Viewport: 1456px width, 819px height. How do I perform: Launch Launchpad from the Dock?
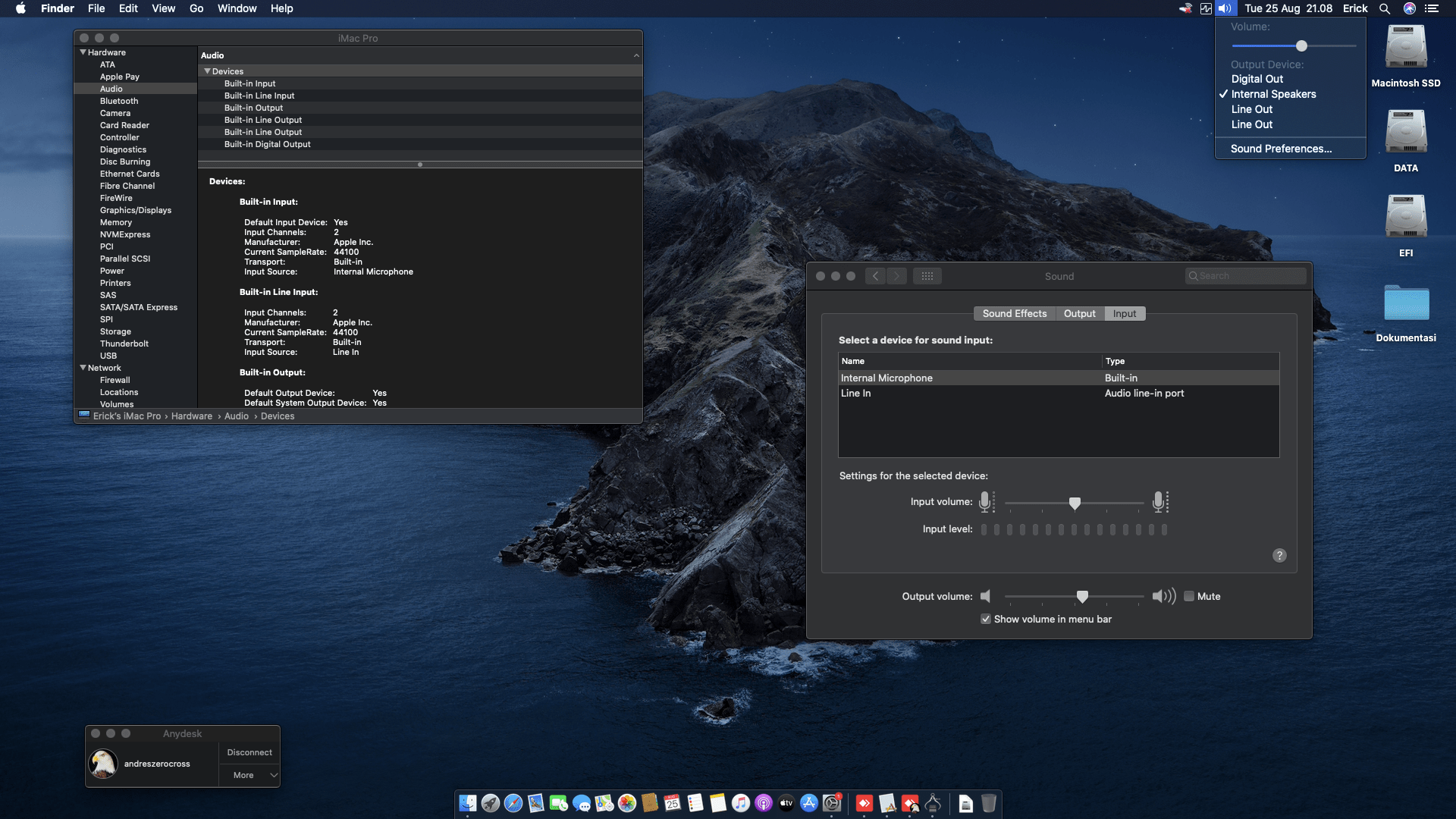(x=491, y=803)
